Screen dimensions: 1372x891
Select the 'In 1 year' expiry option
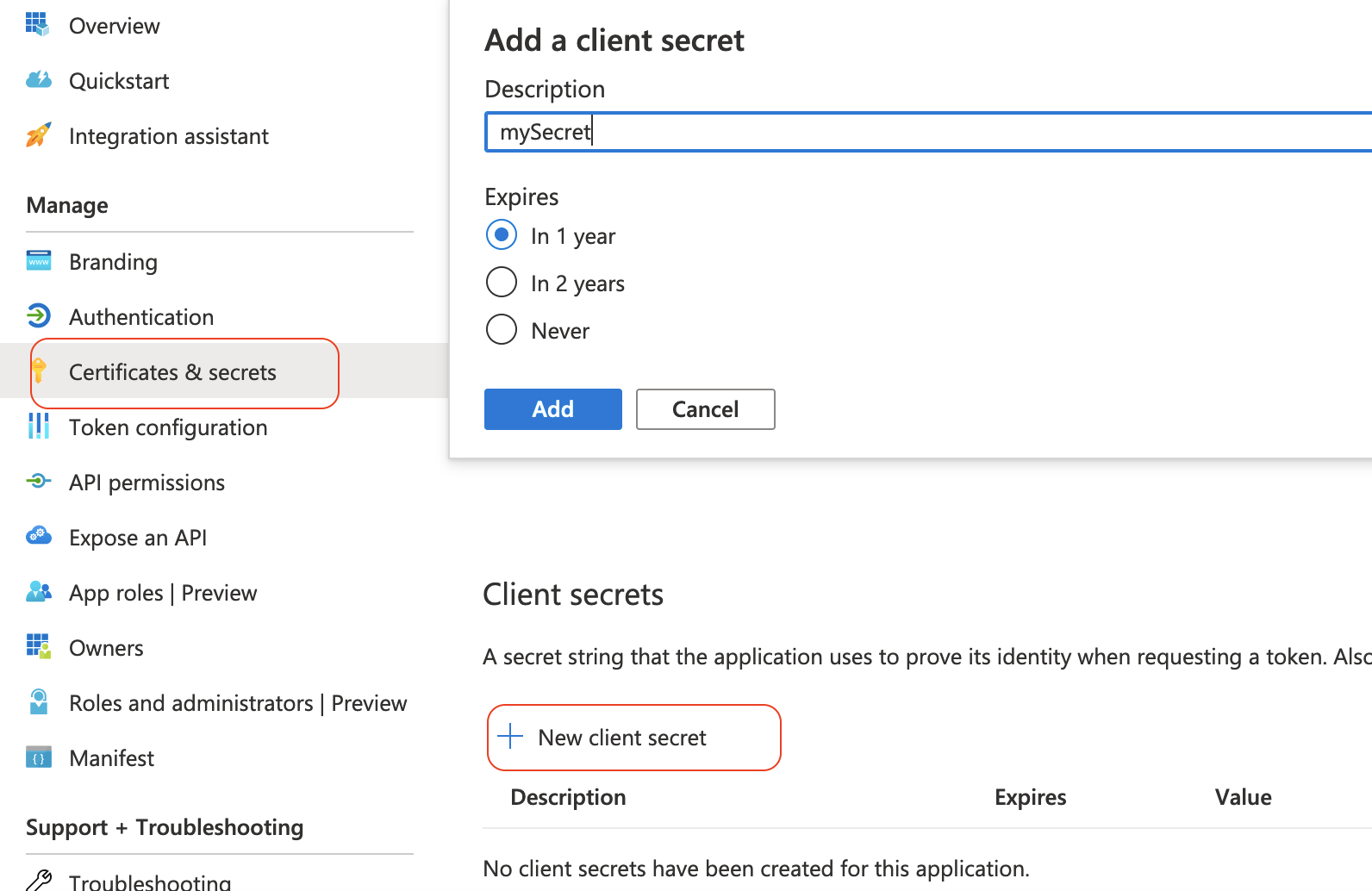click(502, 235)
